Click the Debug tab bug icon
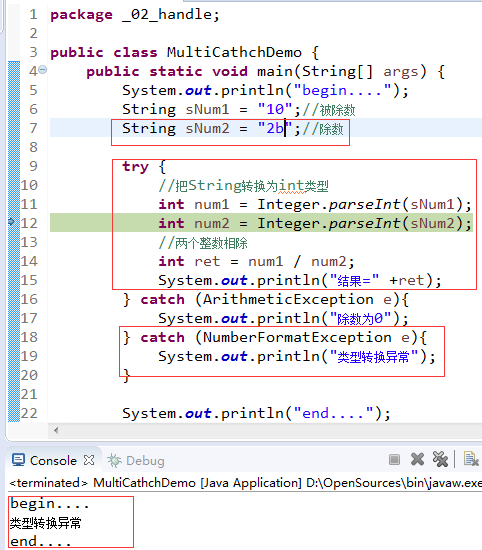482x550 pixels. point(114,461)
